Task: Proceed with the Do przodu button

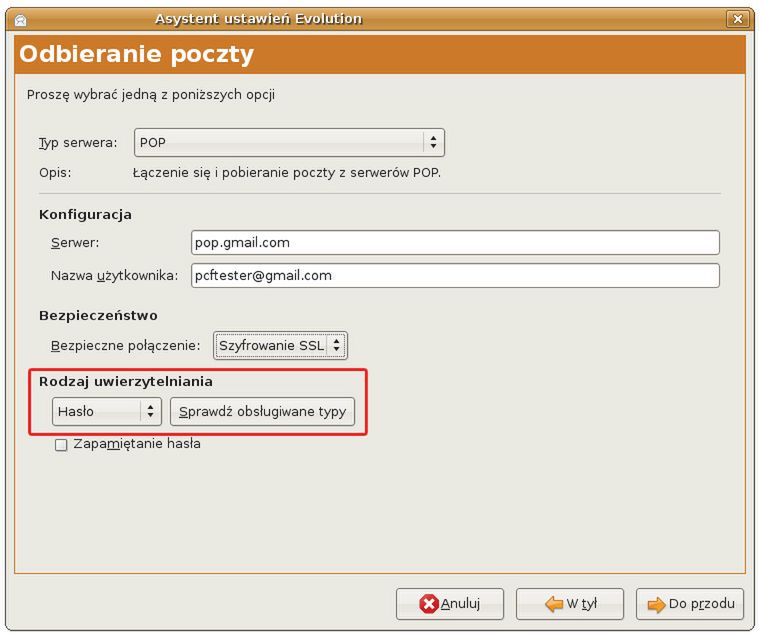Action: point(690,604)
